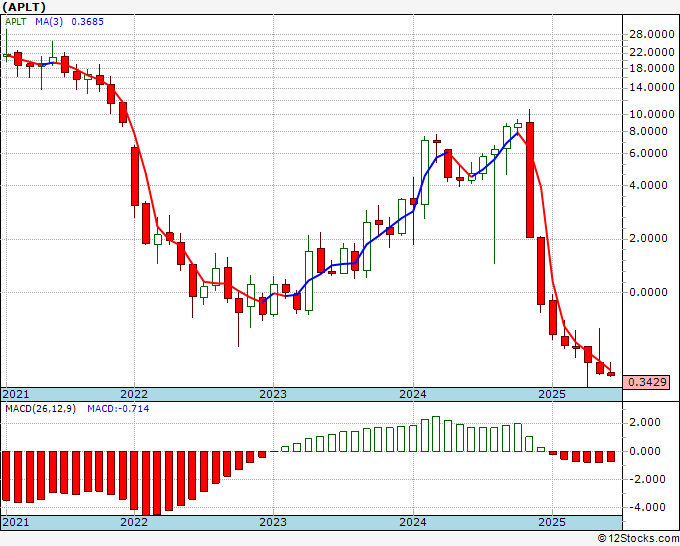
Task: Click 2025 on the MACD timeline
Action: tap(552, 522)
